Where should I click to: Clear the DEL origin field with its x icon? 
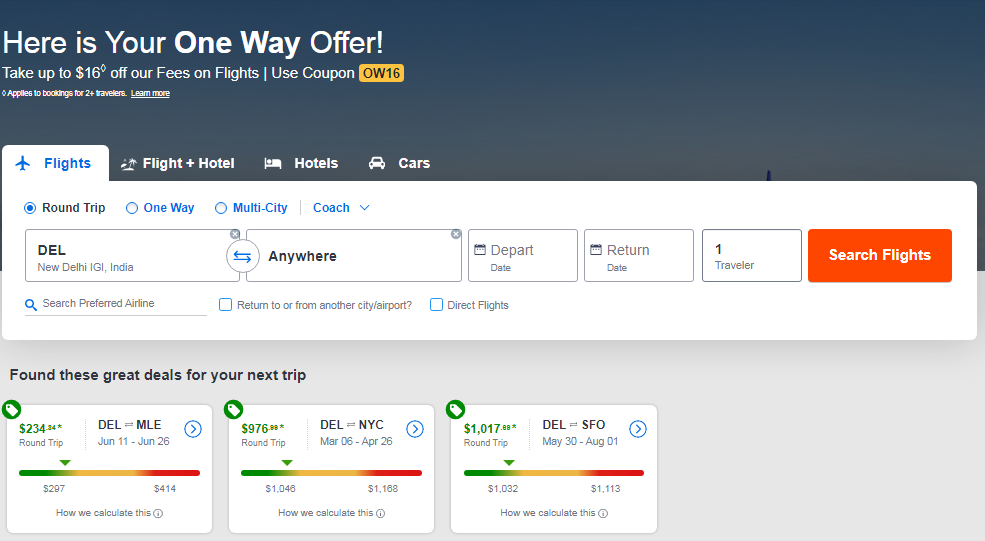pyautogui.click(x=235, y=234)
